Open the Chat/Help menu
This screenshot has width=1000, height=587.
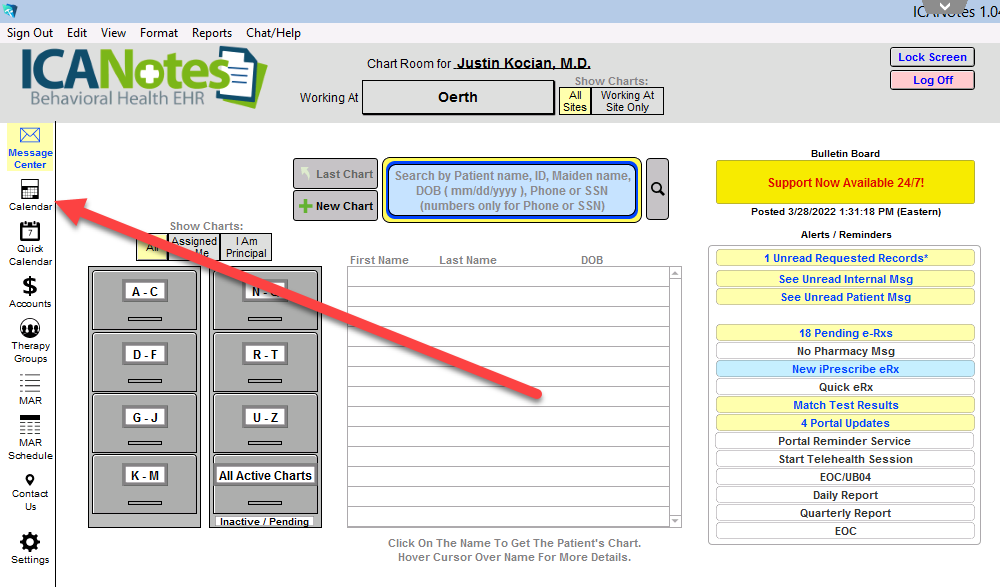273,33
